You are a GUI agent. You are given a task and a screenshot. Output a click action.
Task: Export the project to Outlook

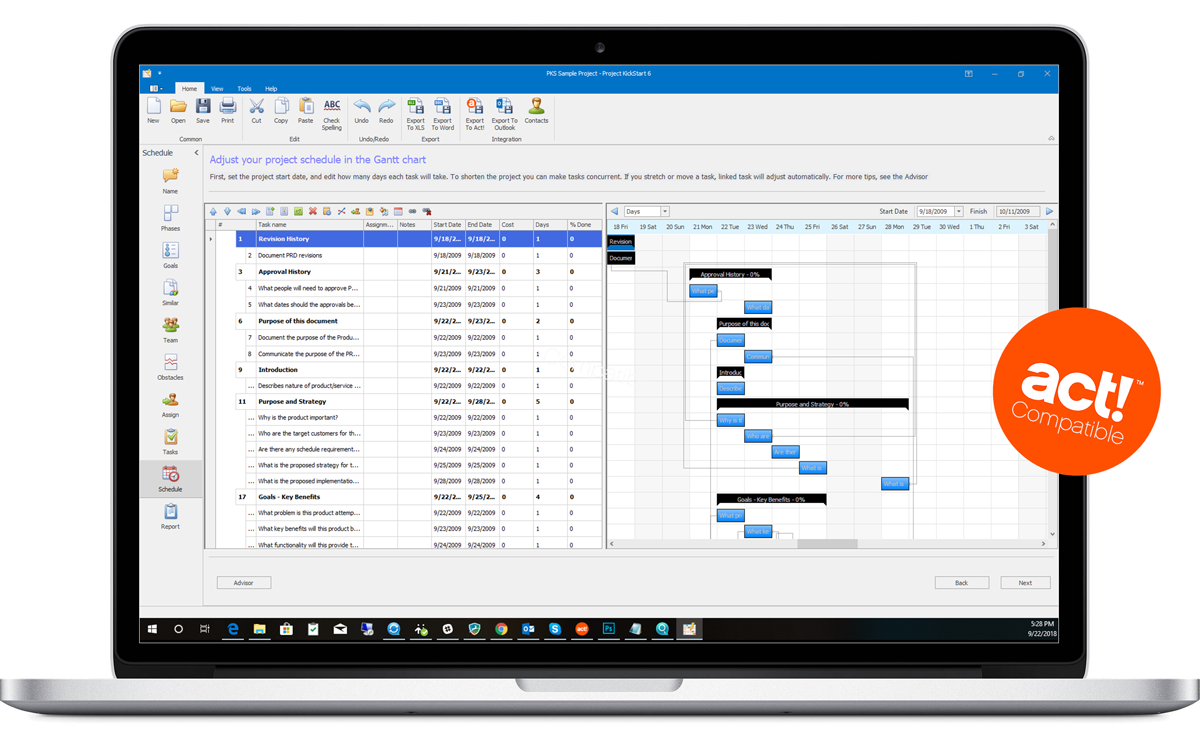[x=505, y=114]
